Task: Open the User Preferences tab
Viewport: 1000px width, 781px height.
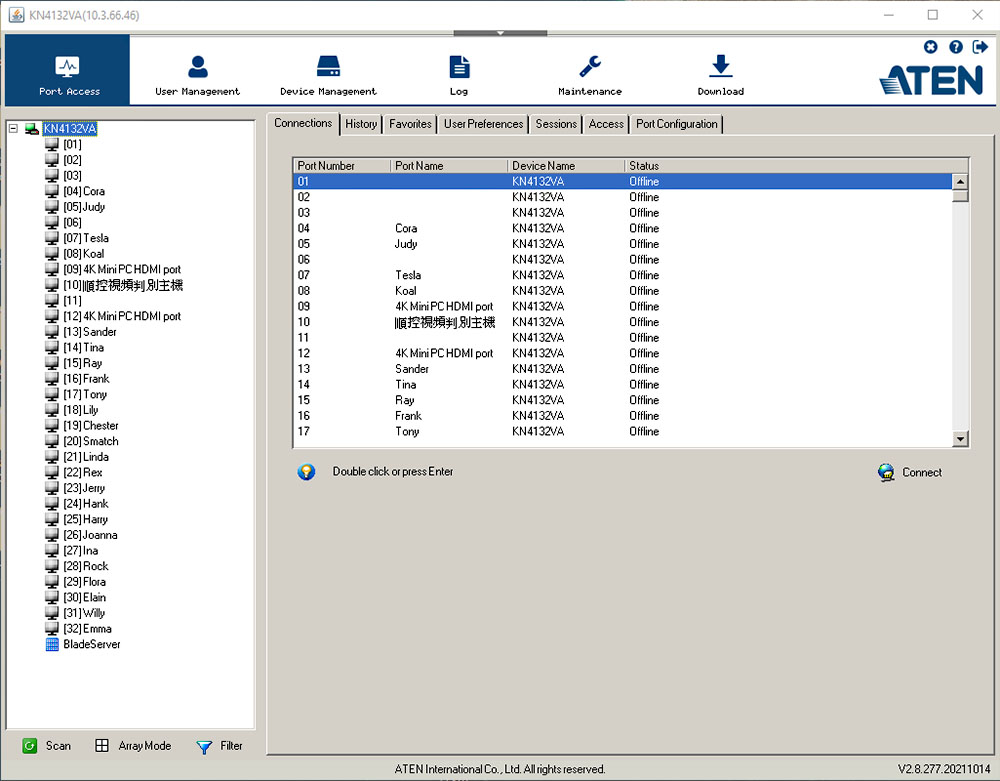Action: pos(483,124)
